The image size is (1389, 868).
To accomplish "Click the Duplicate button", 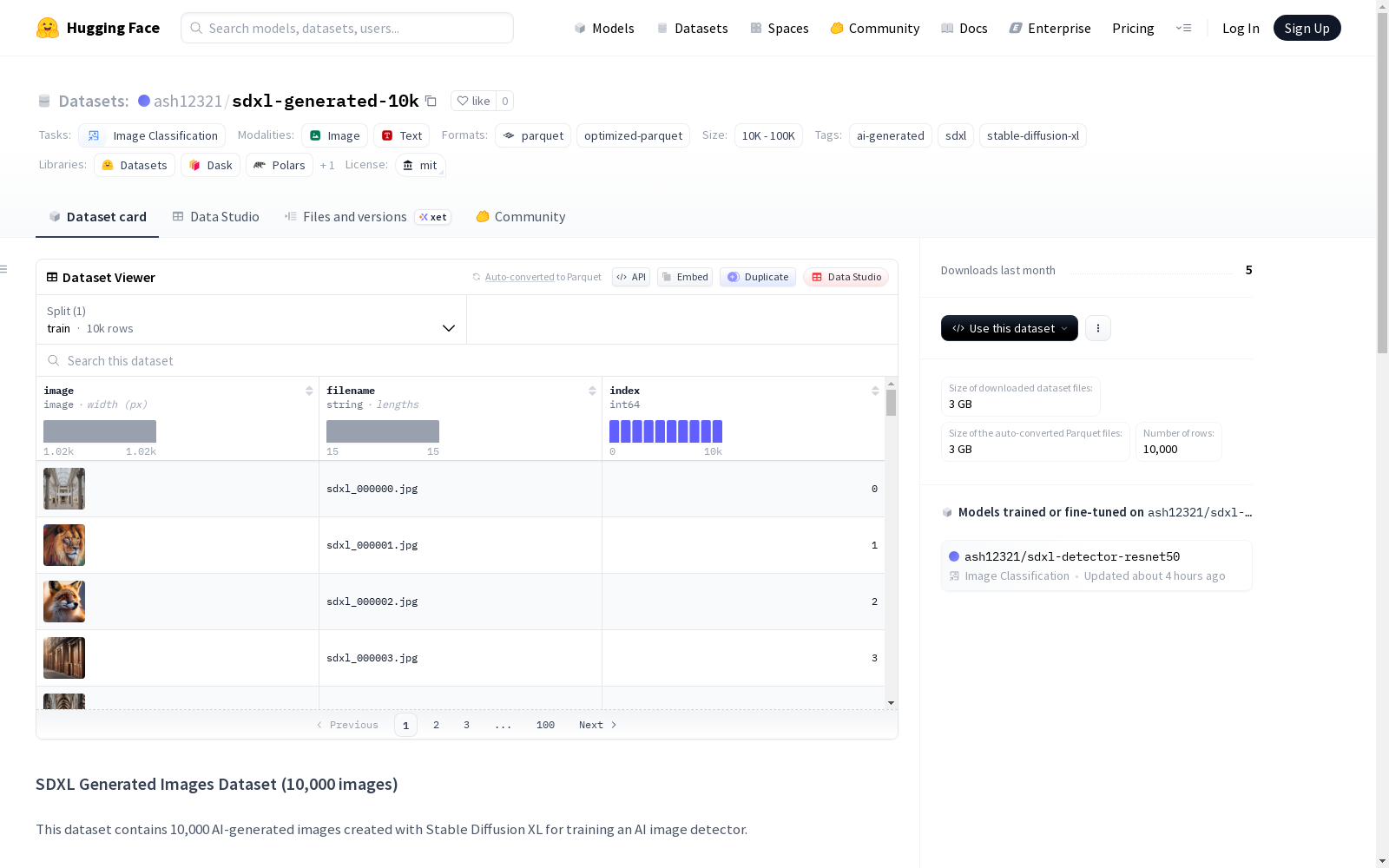I will pos(758,277).
